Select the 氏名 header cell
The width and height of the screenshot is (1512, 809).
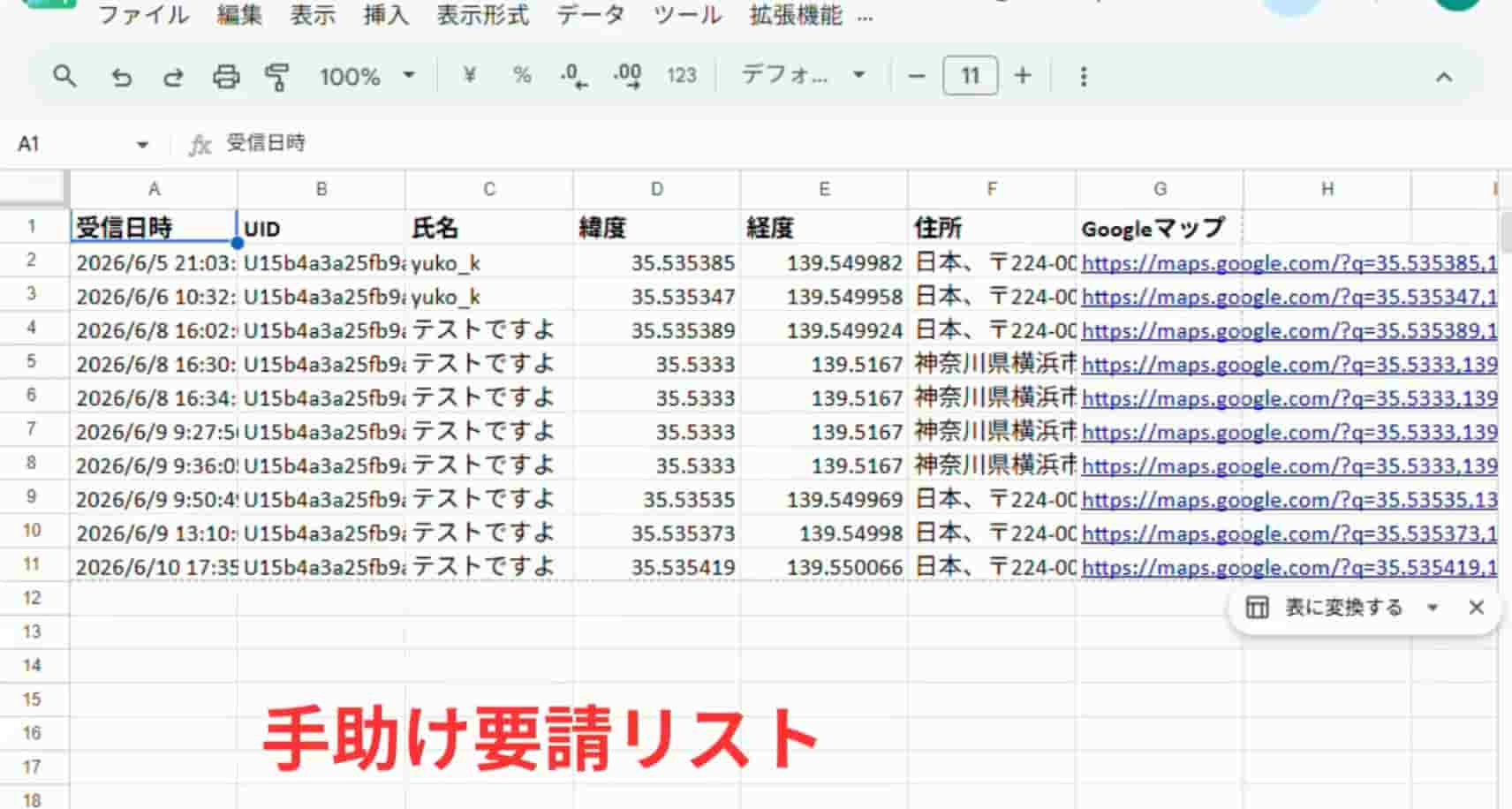[489, 227]
